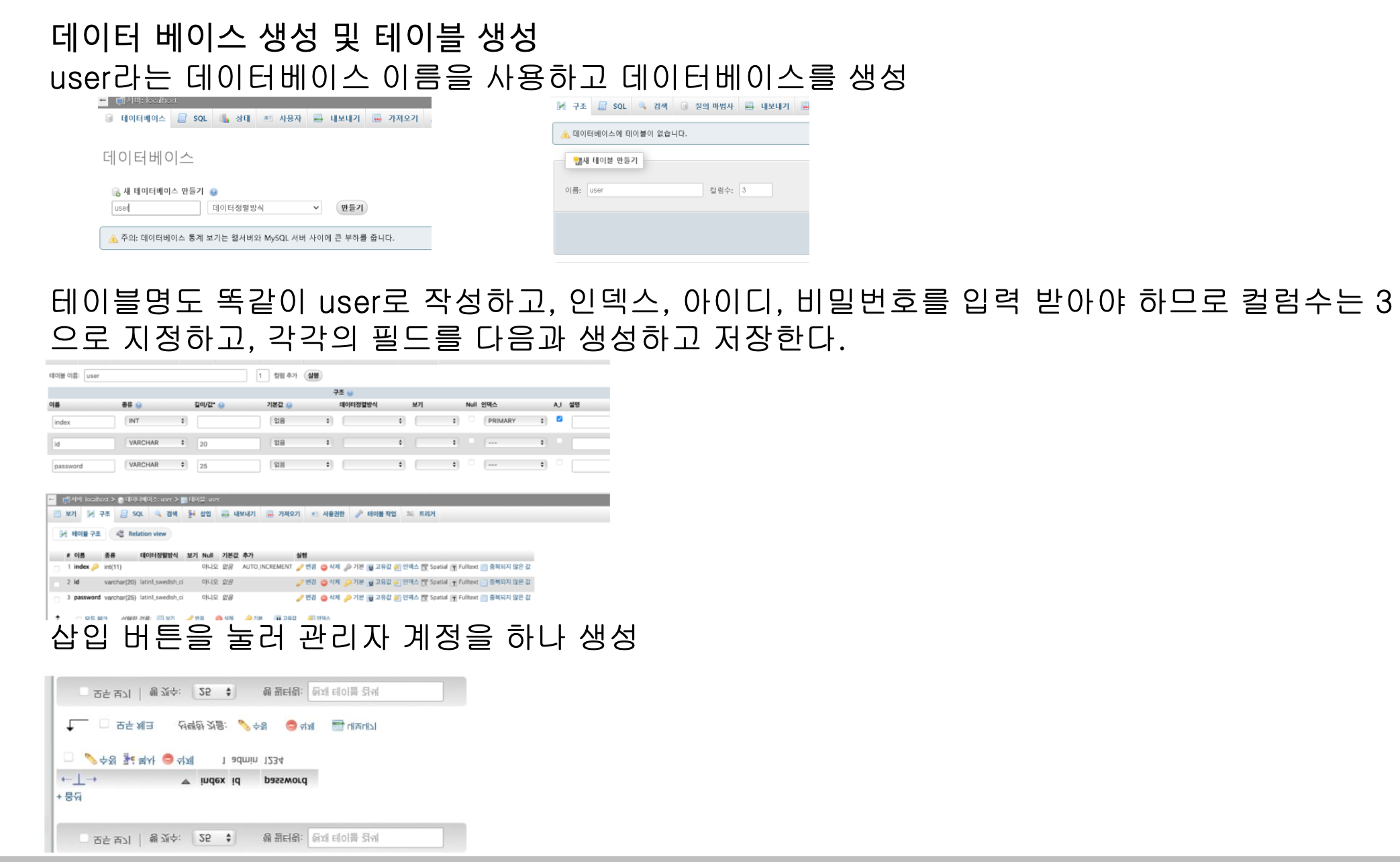This screenshot has width=1400, height=862.
Task: Click the 컬럼수 input field showing 3
Action: click(755, 190)
